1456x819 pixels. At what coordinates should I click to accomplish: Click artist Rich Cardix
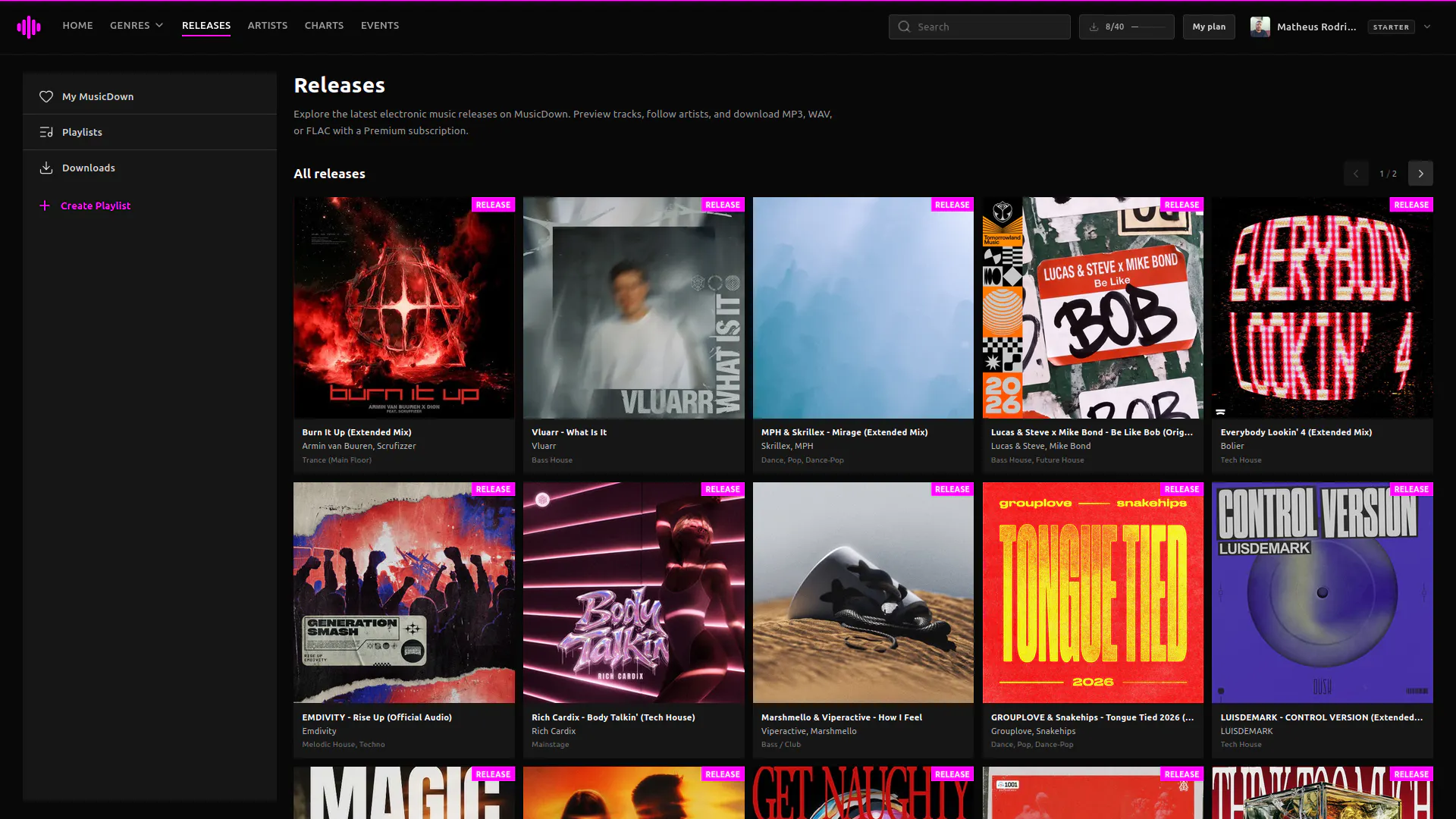[554, 731]
